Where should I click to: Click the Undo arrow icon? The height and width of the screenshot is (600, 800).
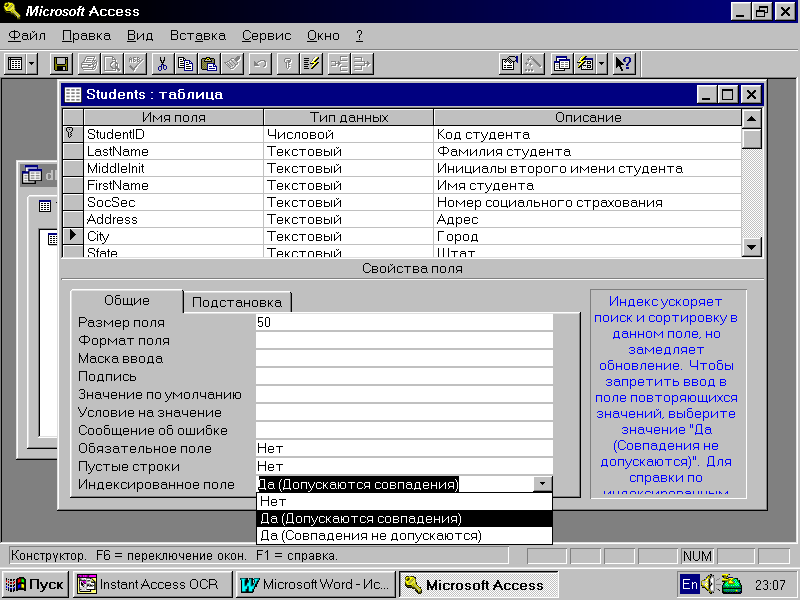pyautogui.click(x=260, y=64)
